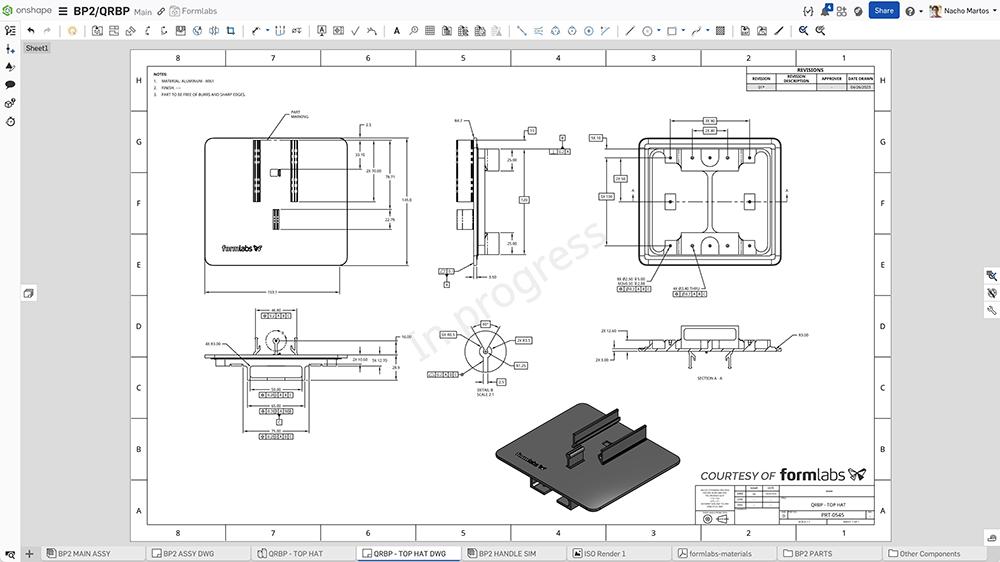Click the Zoom to fit magnifier icon
The image size is (1000, 562).
803,31
